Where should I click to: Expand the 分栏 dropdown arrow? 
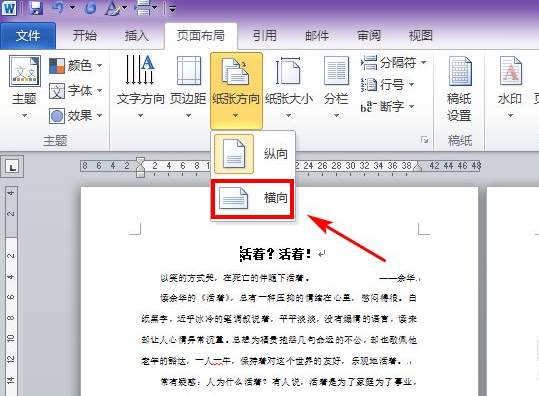click(337, 116)
